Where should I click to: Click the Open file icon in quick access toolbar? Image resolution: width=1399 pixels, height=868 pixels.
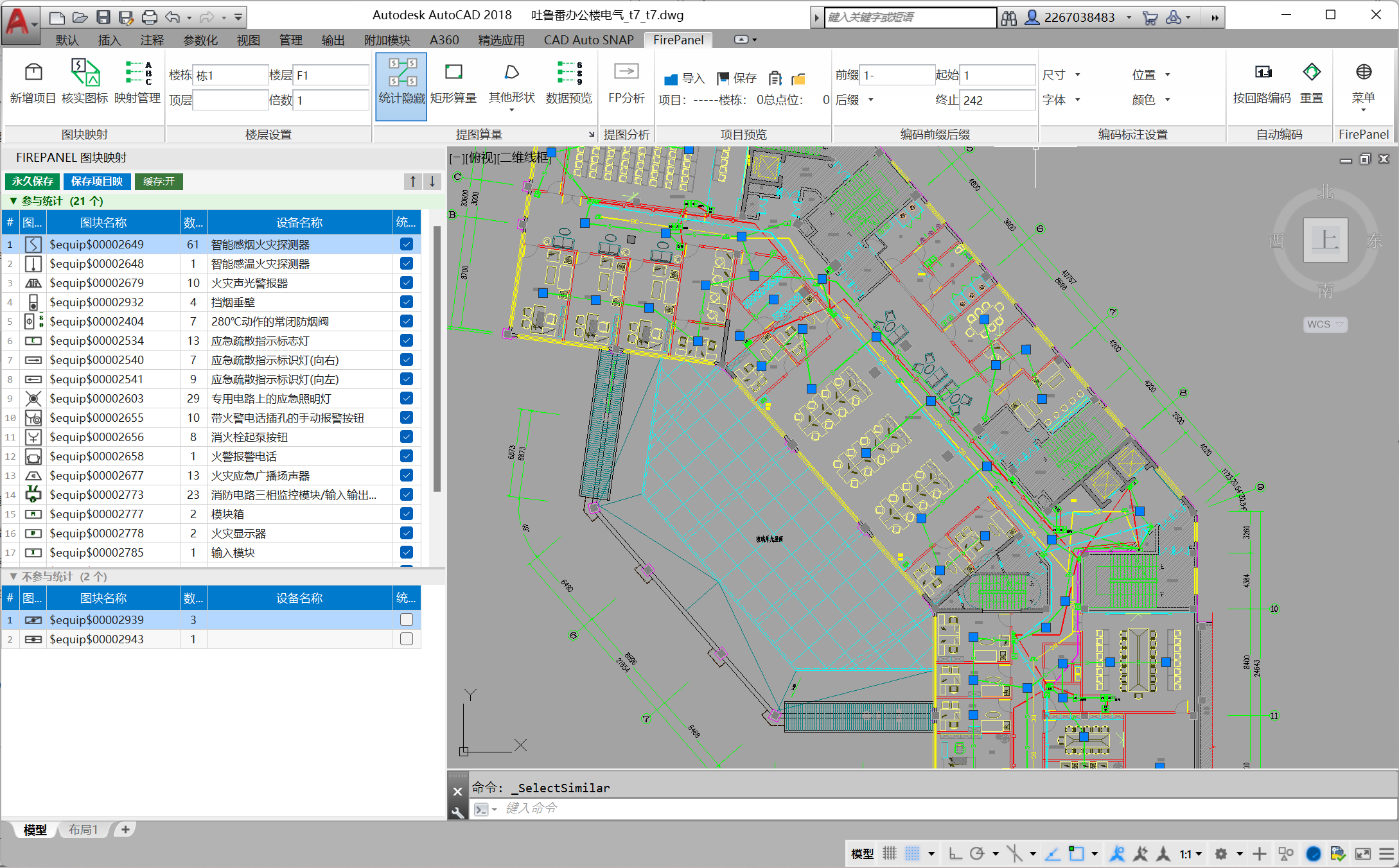click(x=80, y=17)
